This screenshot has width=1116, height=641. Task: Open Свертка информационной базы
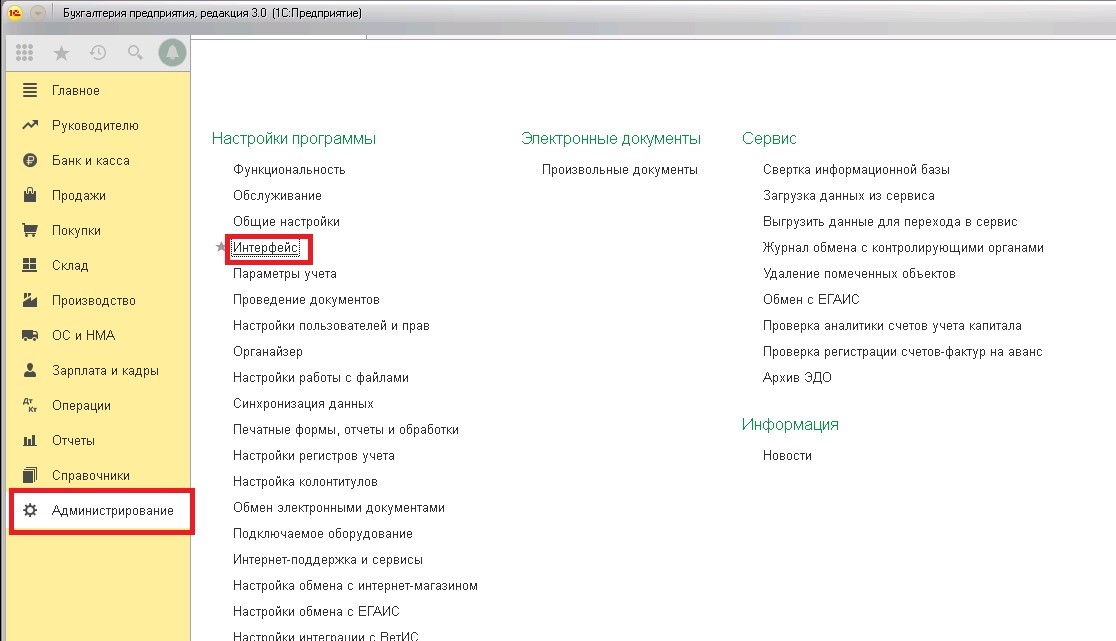pos(855,170)
